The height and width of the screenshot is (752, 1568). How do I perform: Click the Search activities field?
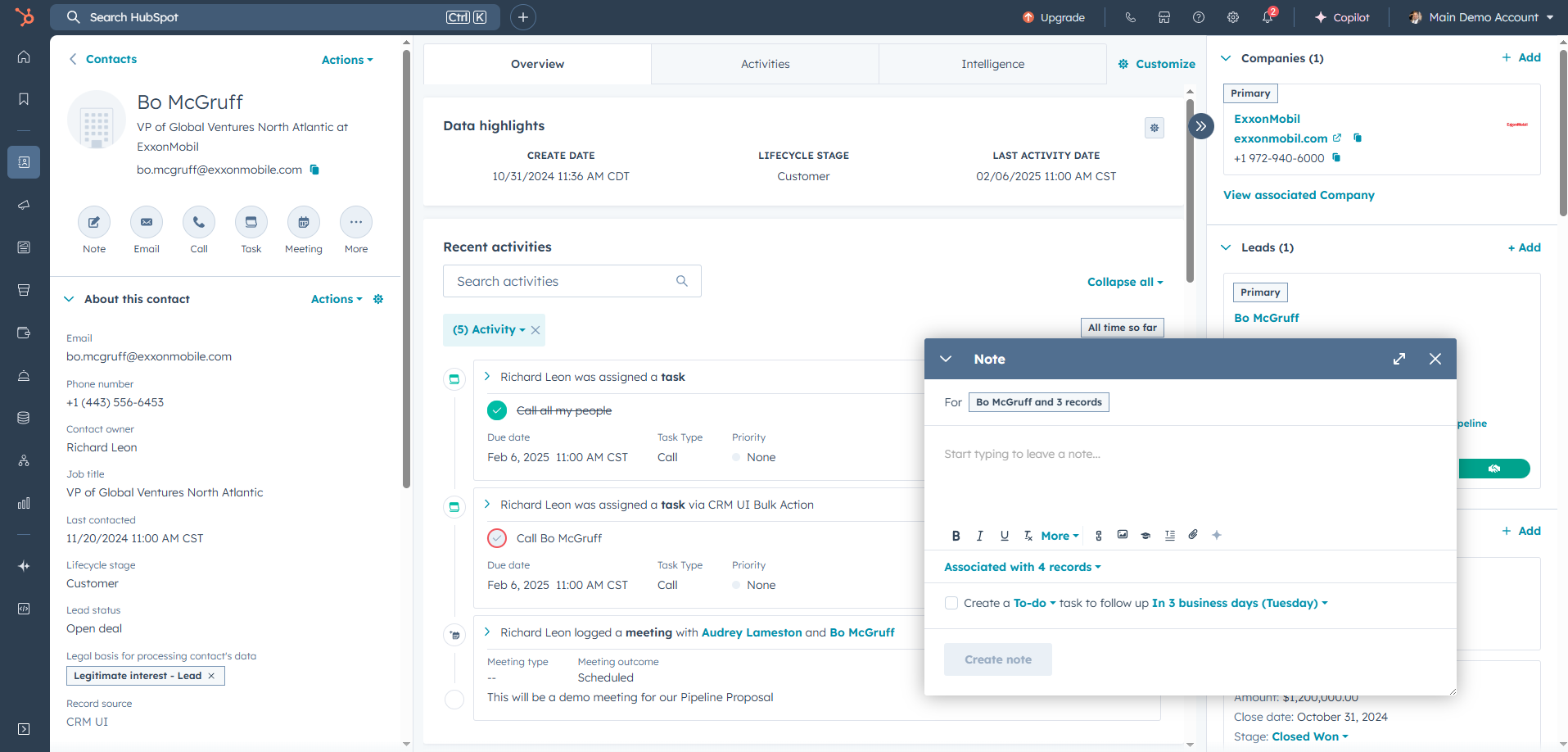[572, 281]
